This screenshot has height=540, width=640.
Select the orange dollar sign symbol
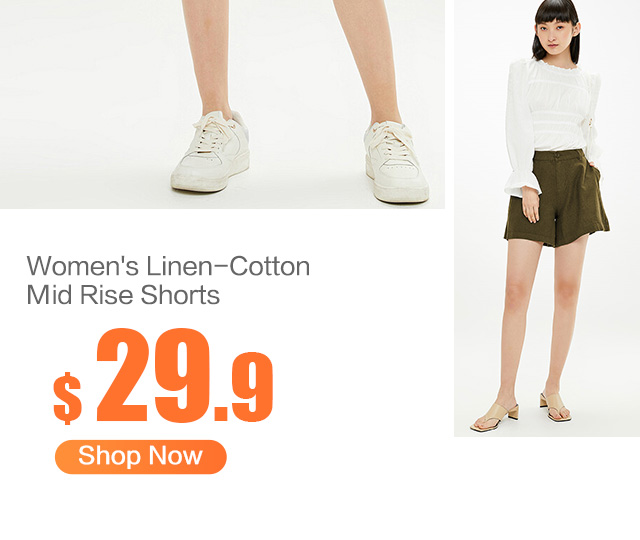click(67, 398)
